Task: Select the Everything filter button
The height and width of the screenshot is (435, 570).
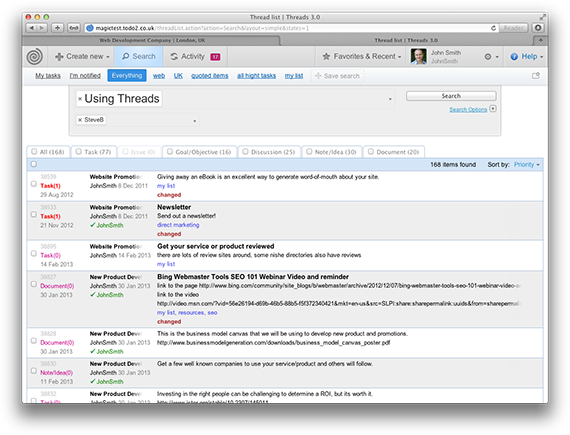Action: (x=127, y=76)
